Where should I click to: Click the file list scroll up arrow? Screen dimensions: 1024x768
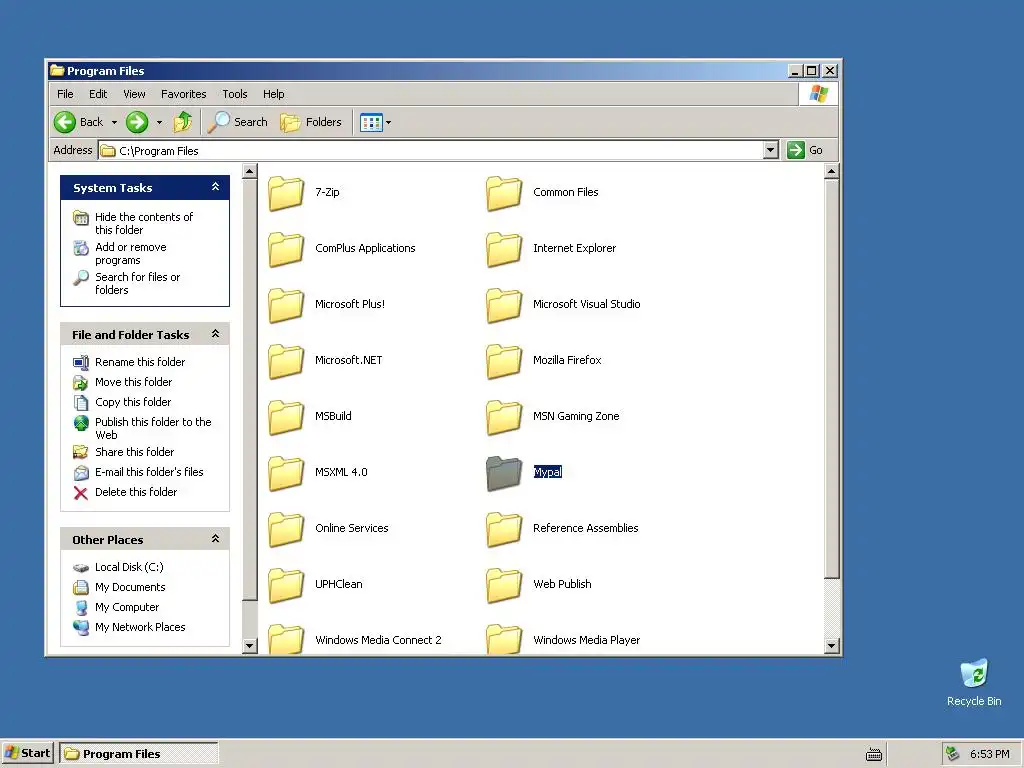tap(831, 172)
